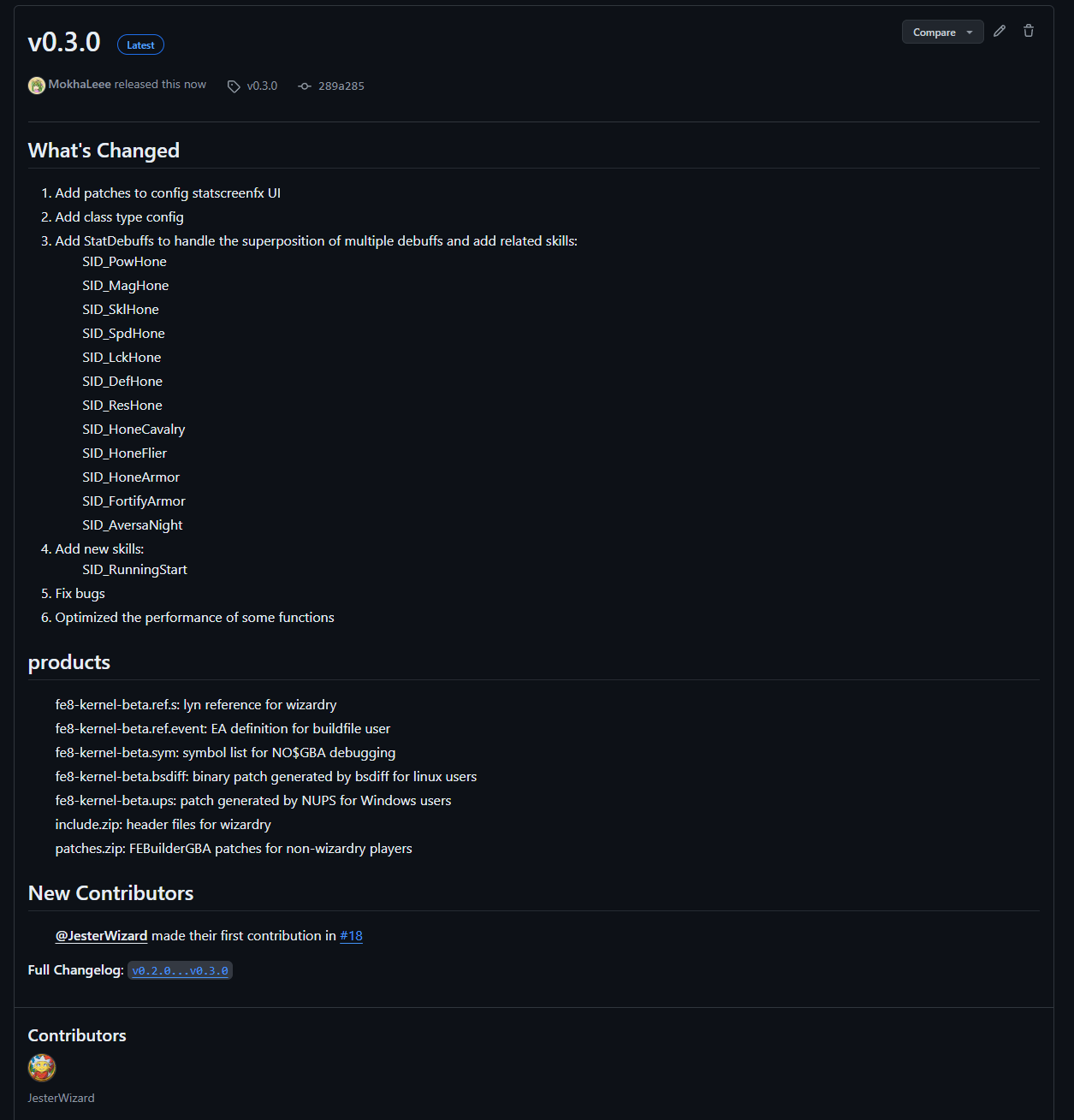Click the commit icon beside 289a285
Image resolution: width=1074 pixels, height=1120 pixels.
305,86
